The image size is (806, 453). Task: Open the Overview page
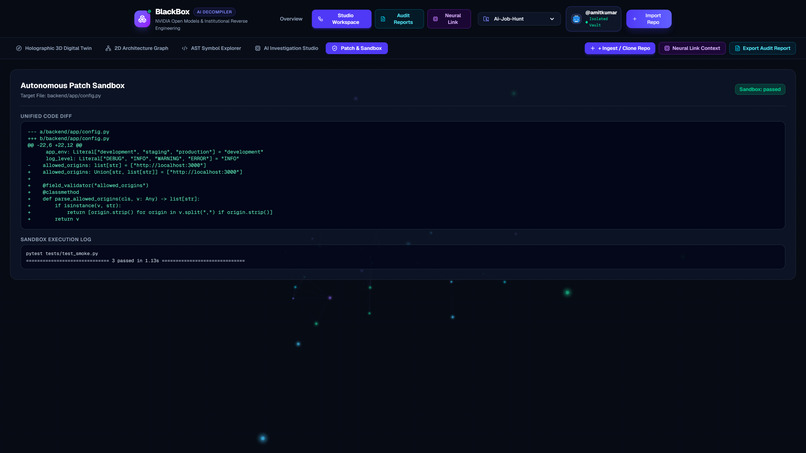pyautogui.click(x=291, y=19)
